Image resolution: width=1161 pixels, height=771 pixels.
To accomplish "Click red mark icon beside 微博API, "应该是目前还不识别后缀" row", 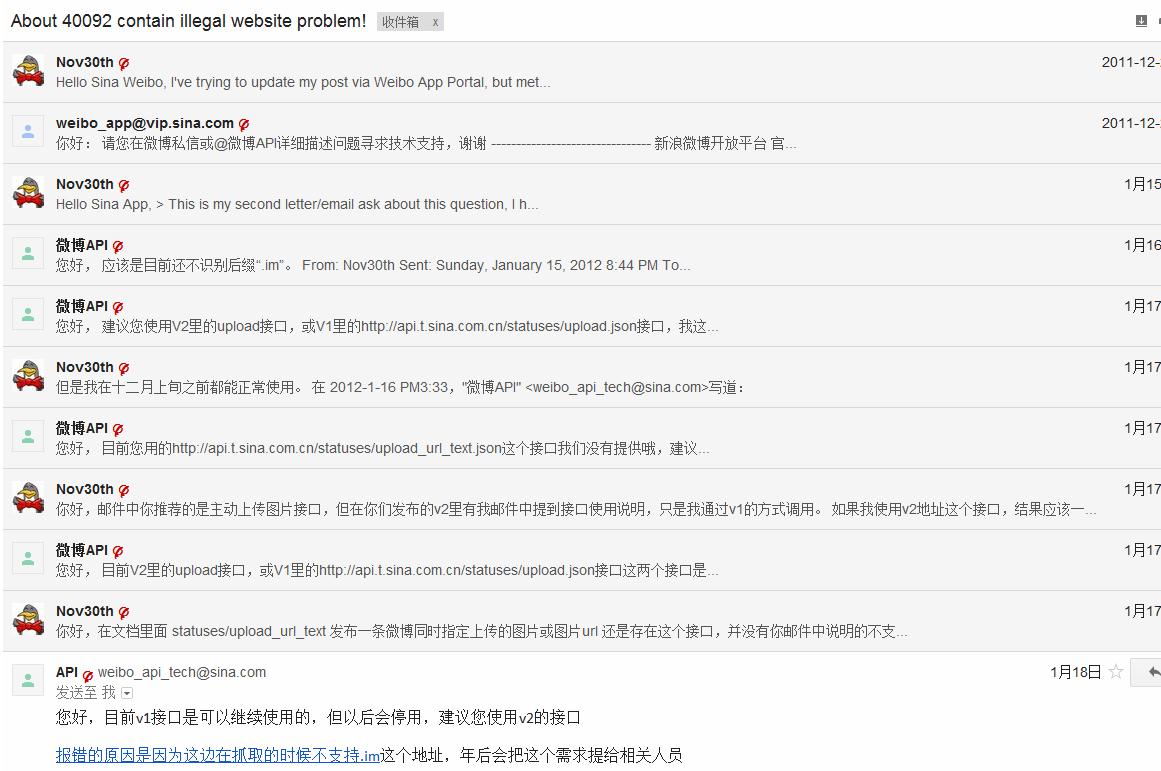I will point(118,246).
